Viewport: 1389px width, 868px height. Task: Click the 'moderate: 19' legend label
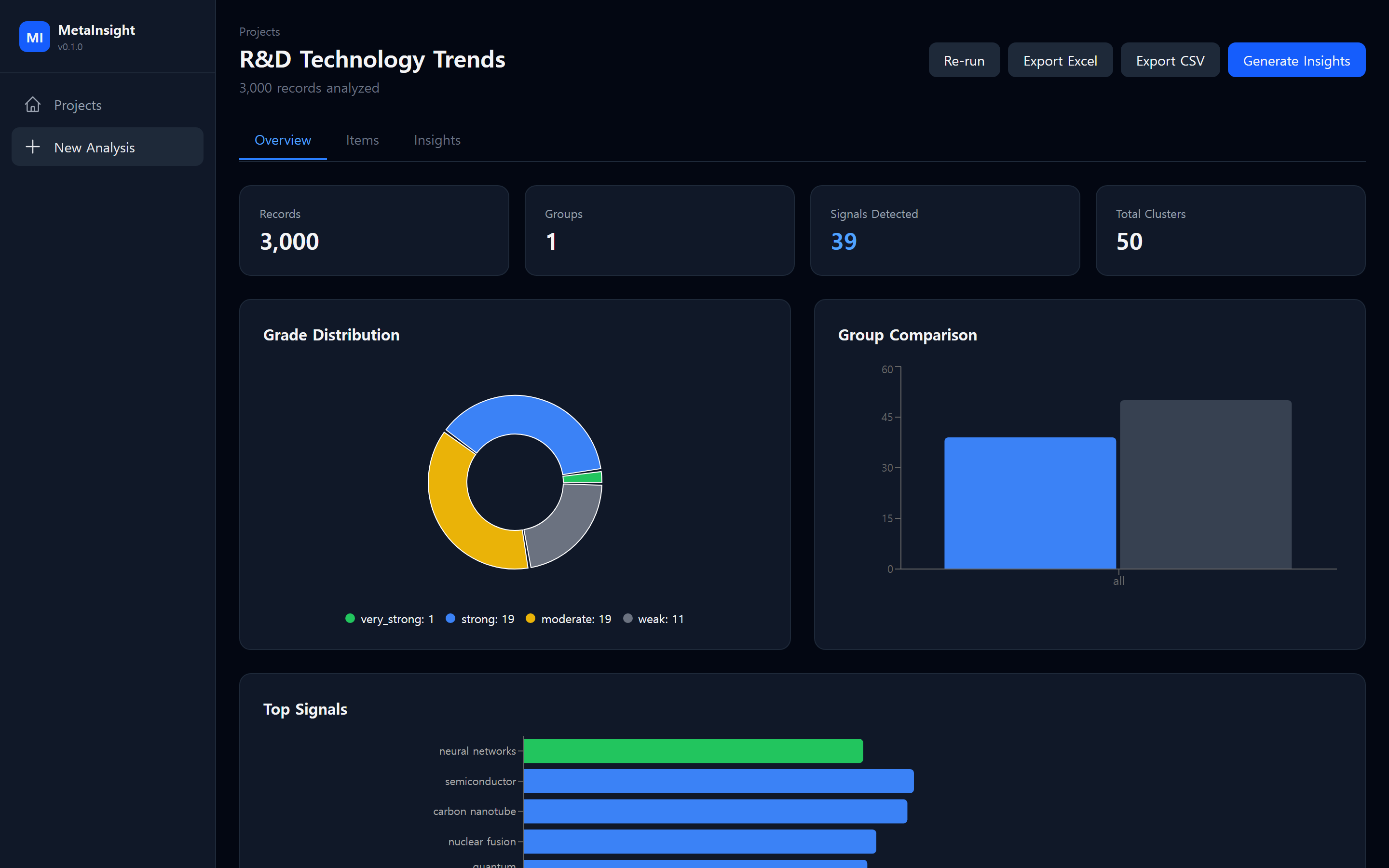[576, 619]
